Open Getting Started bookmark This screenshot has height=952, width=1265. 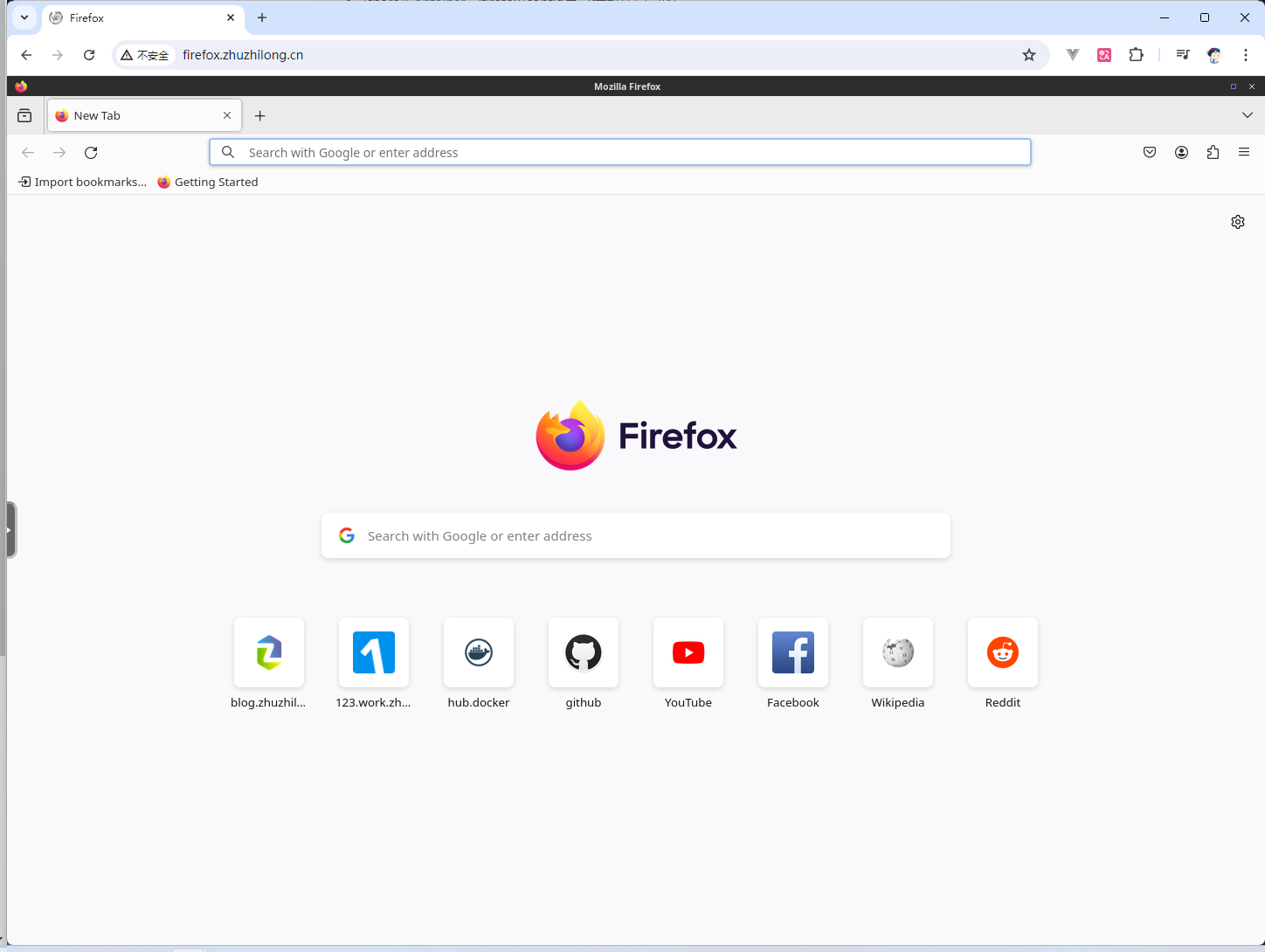coord(208,182)
